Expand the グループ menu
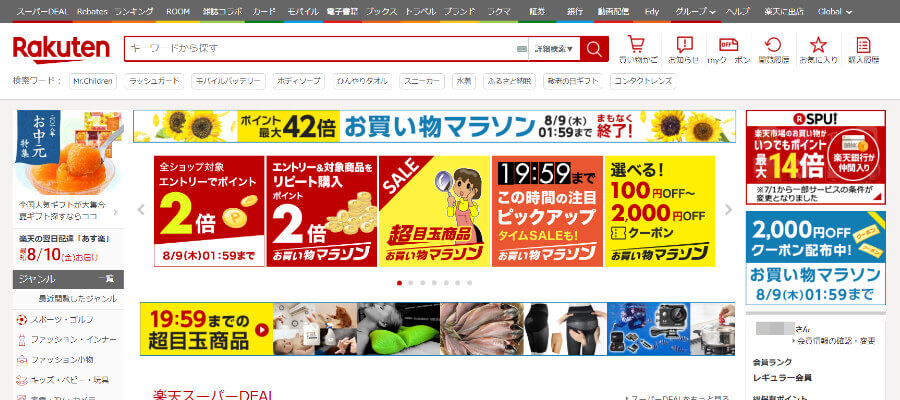Viewport: 900px width, 400px height. point(695,11)
